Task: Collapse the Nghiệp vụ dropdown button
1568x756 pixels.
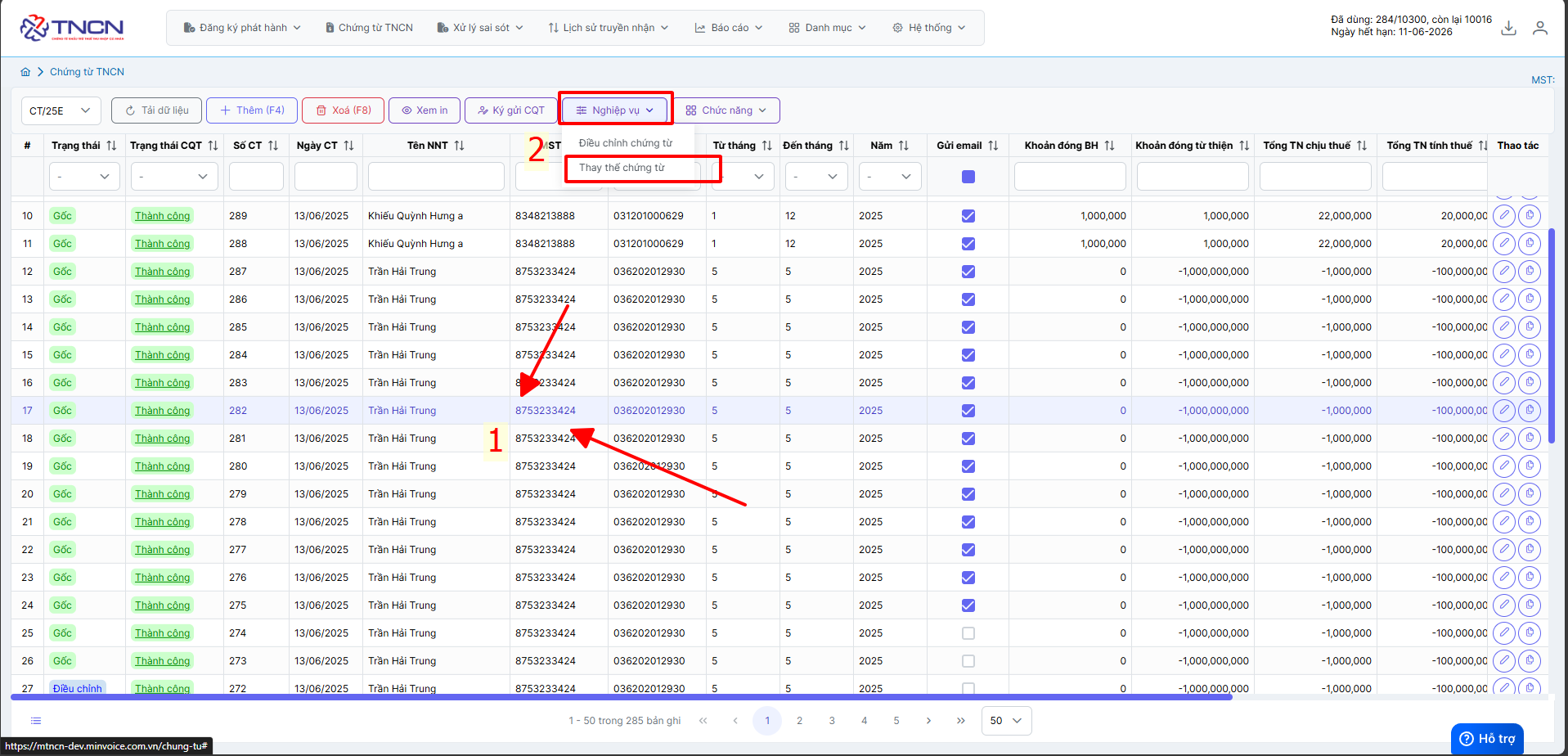Action: pyautogui.click(x=615, y=110)
